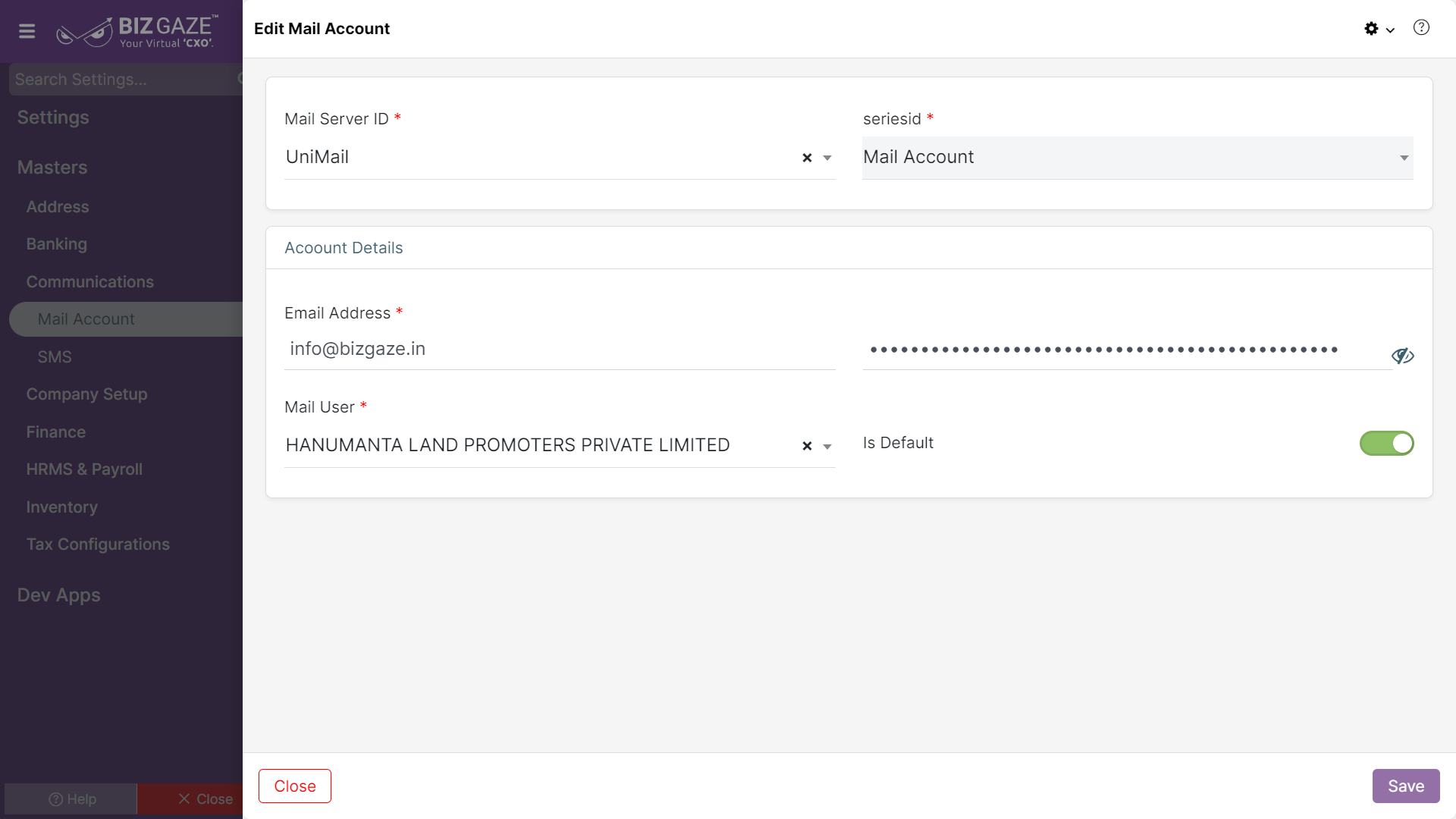Click the red-outlined Close button

pyautogui.click(x=295, y=786)
